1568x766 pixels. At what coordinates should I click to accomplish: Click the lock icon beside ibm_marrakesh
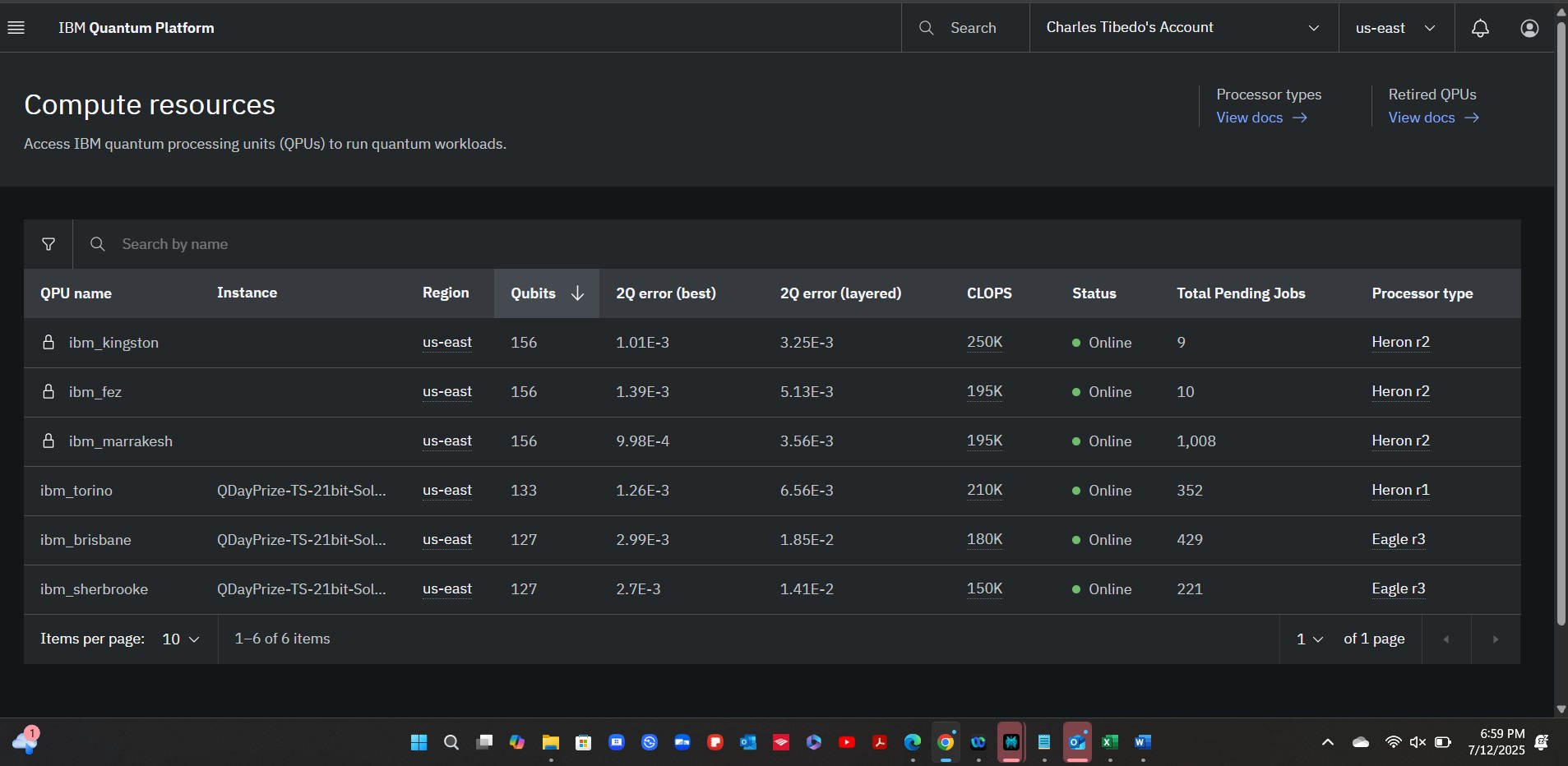point(49,441)
